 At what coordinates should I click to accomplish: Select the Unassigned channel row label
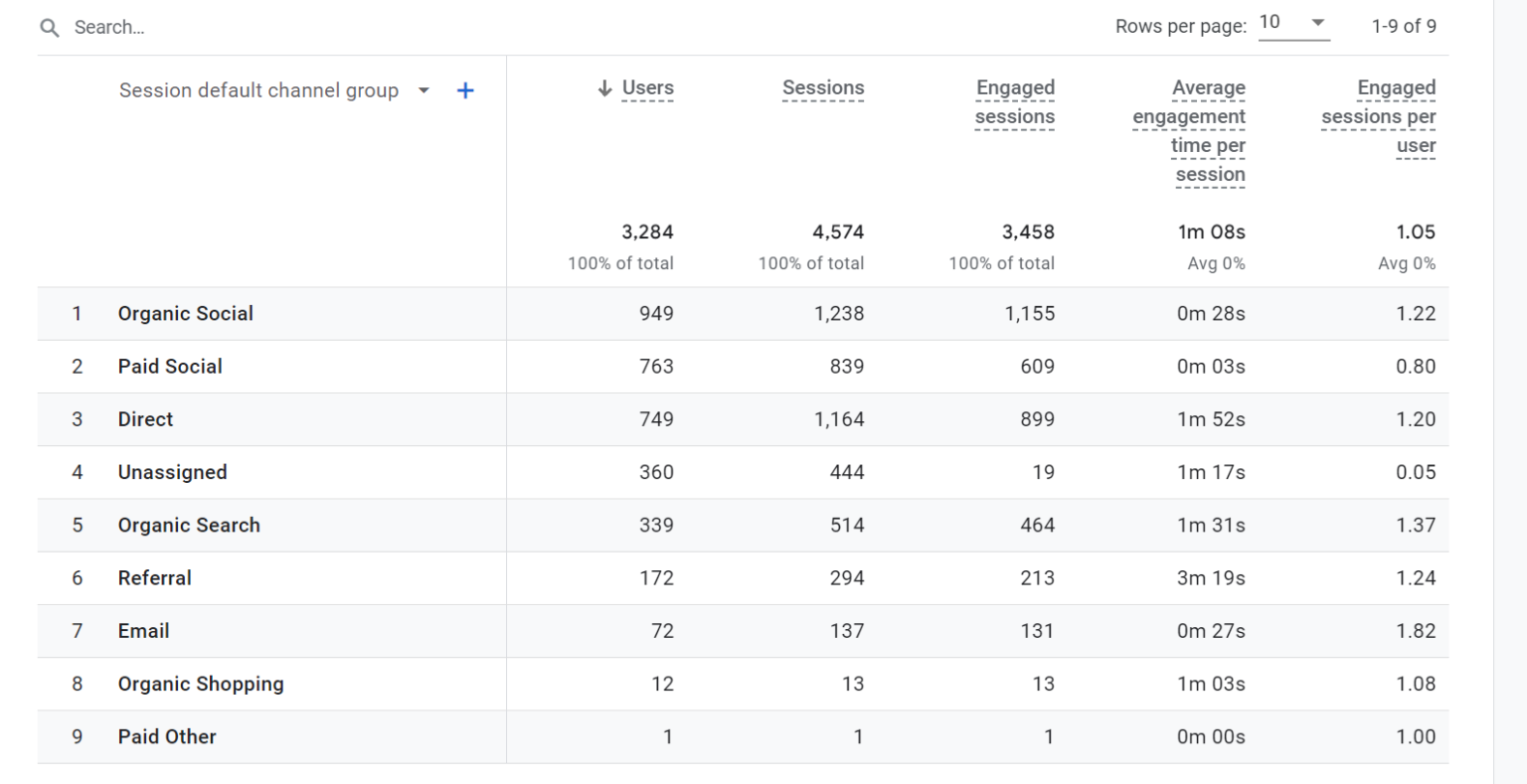click(172, 472)
